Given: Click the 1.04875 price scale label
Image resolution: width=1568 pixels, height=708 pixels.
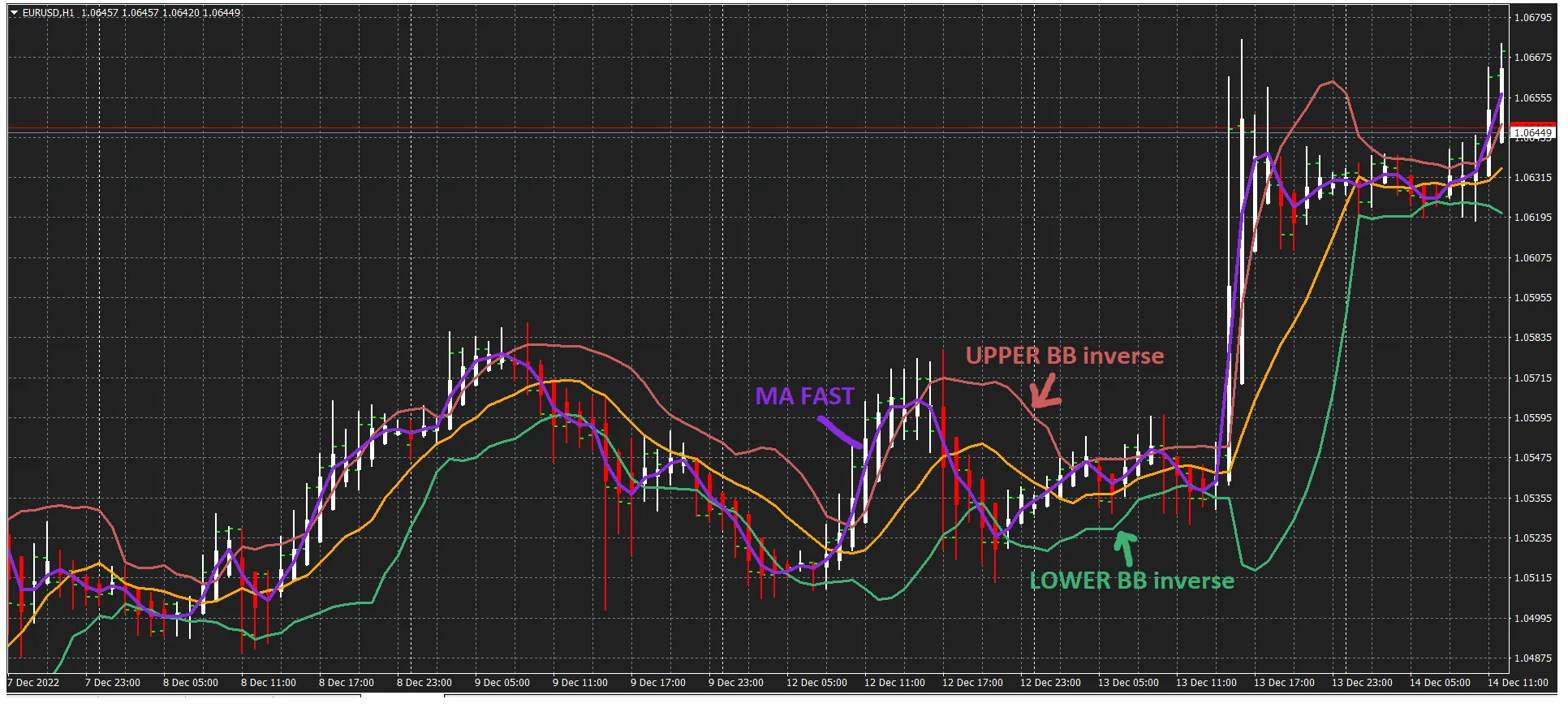Looking at the screenshot, I should click(1532, 658).
